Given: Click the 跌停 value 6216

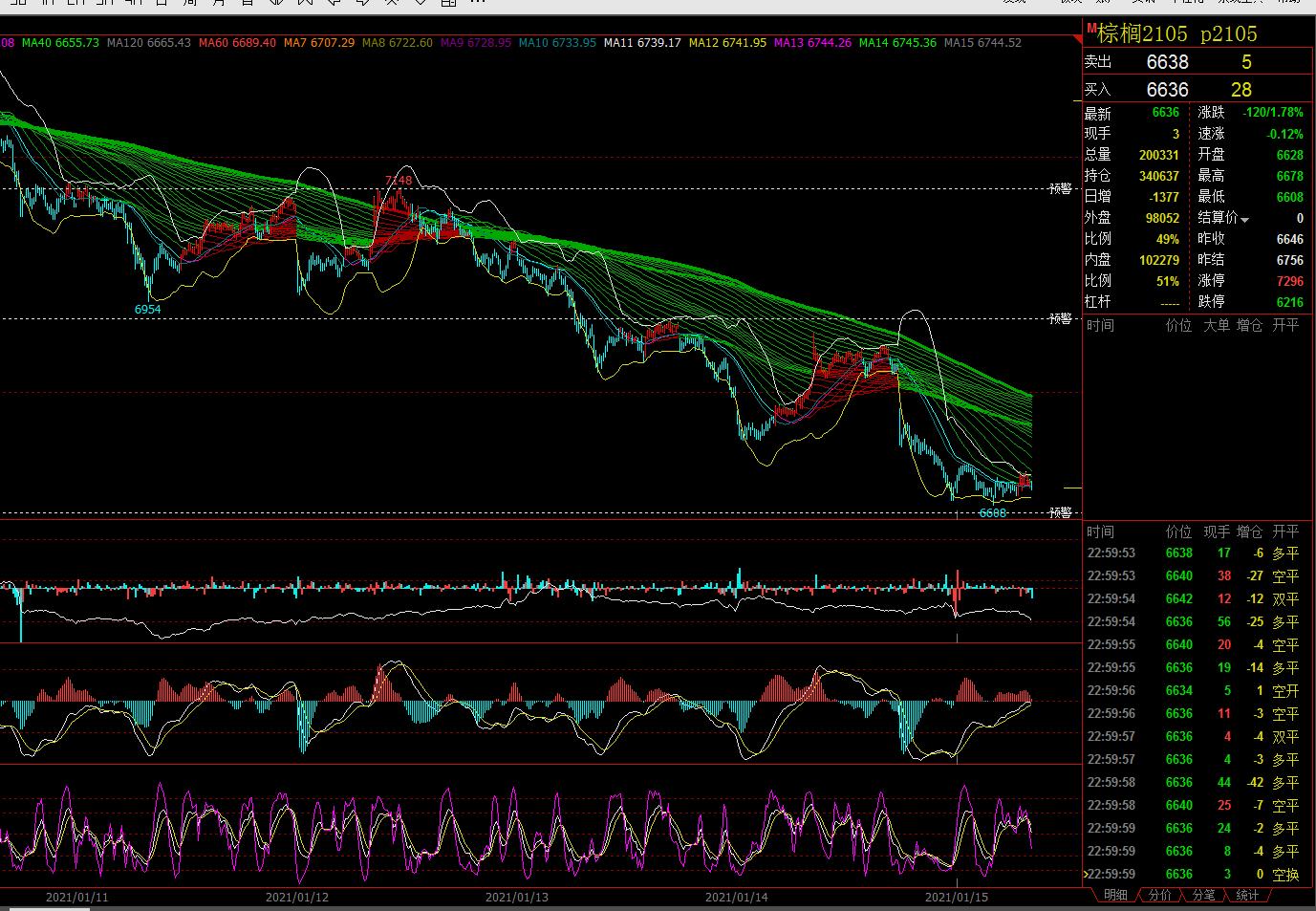Looking at the screenshot, I should click(1290, 302).
